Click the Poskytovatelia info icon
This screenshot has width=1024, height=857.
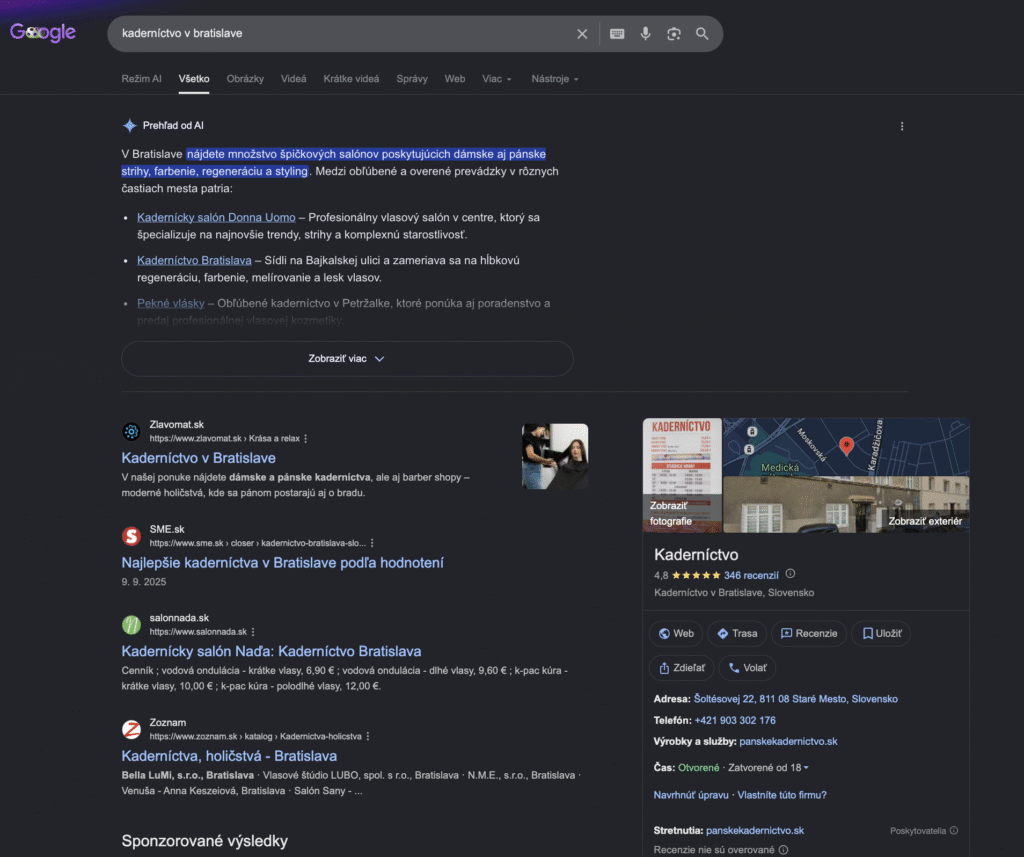click(x=953, y=831)
